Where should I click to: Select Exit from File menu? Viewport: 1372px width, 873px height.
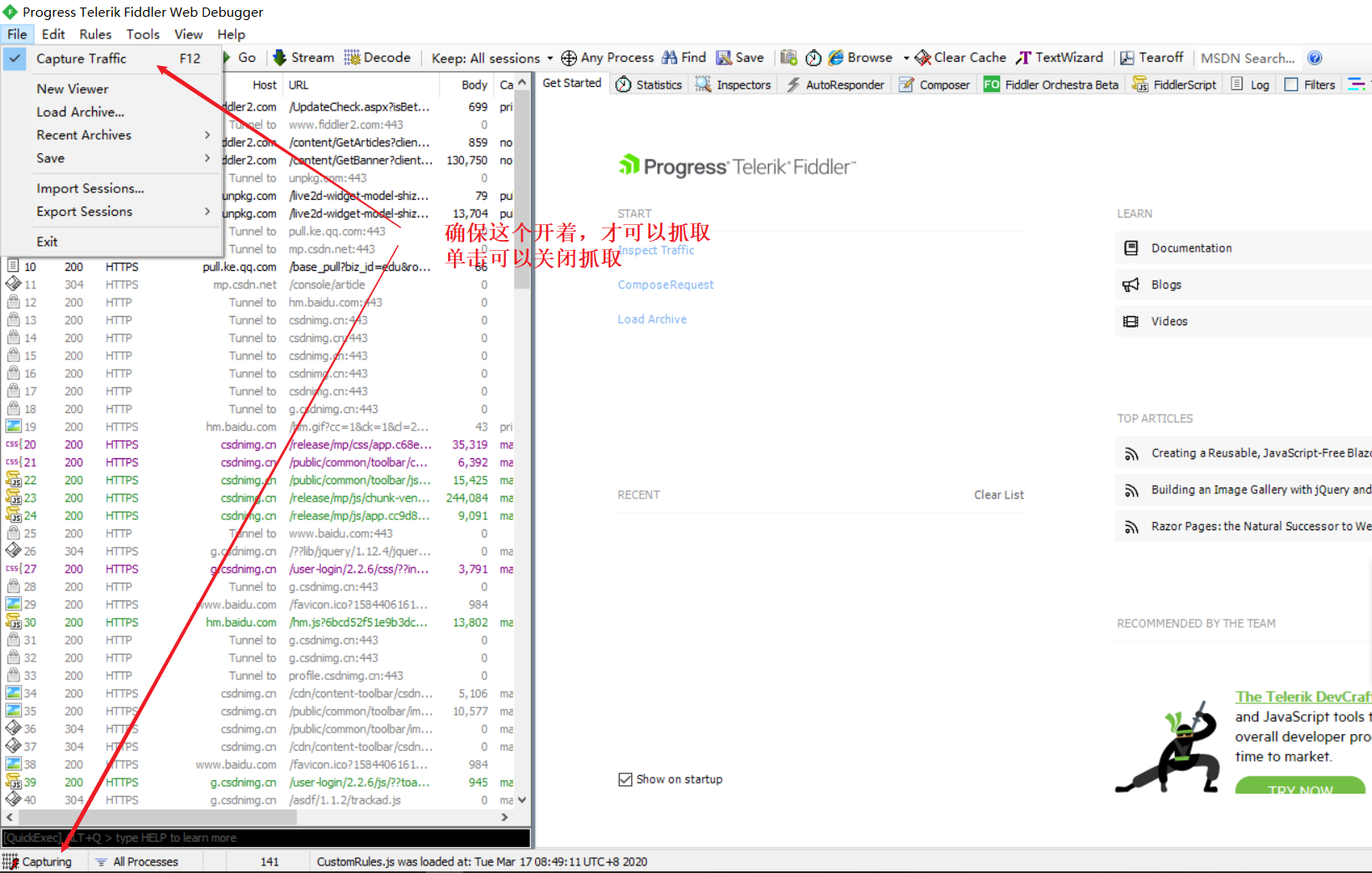coord(112,242)
